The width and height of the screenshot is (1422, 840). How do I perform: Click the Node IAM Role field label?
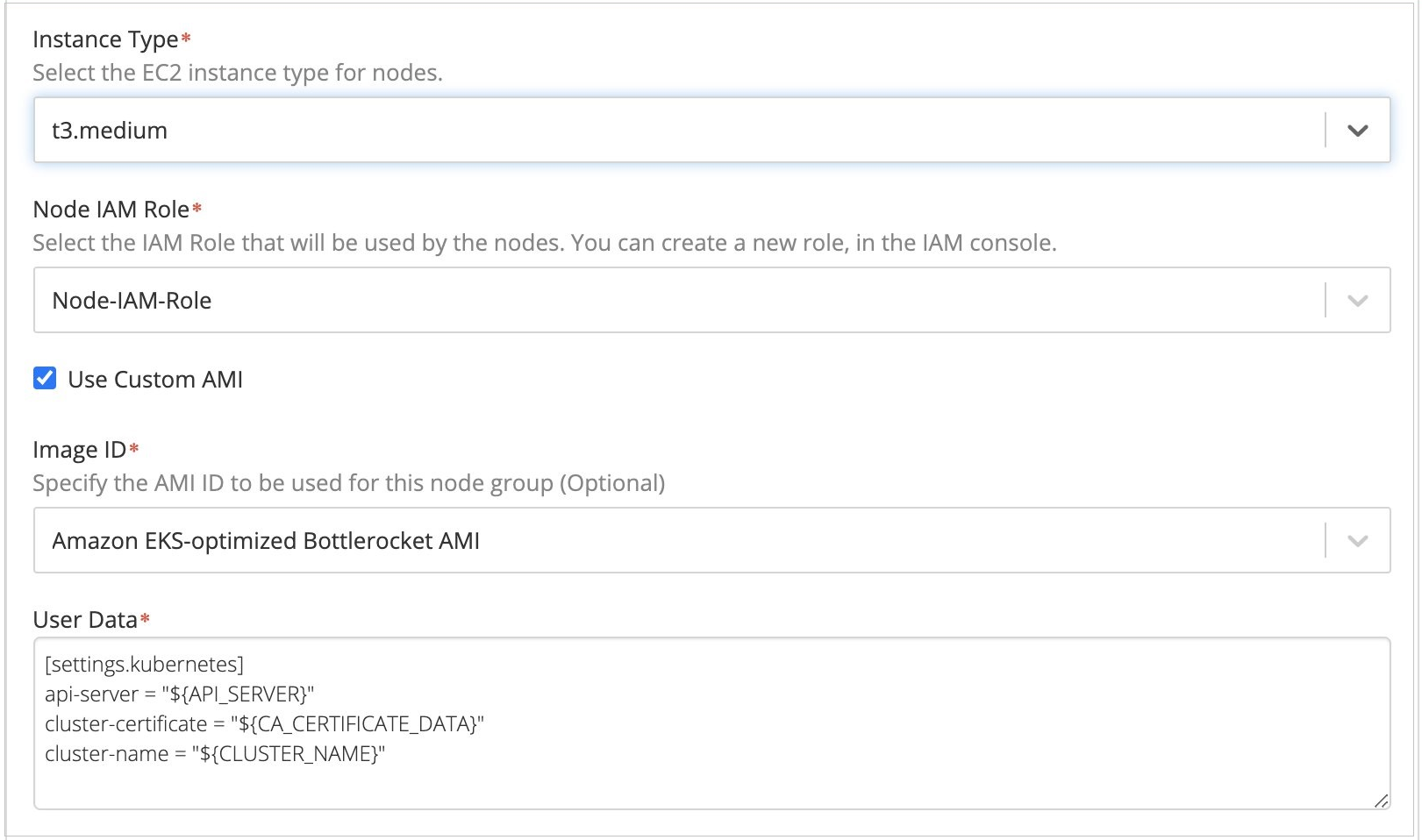point(111,210)
